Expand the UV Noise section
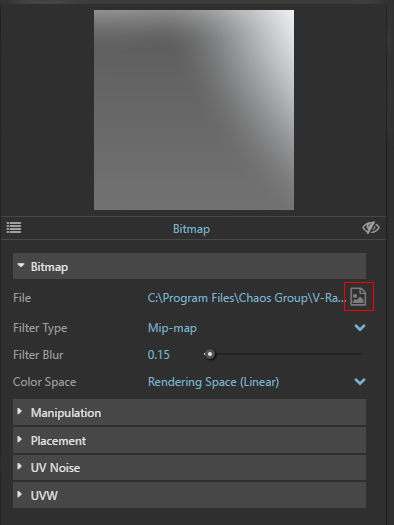Image resolution: width=394 pixels, height=525 pixels. (189, 467)
